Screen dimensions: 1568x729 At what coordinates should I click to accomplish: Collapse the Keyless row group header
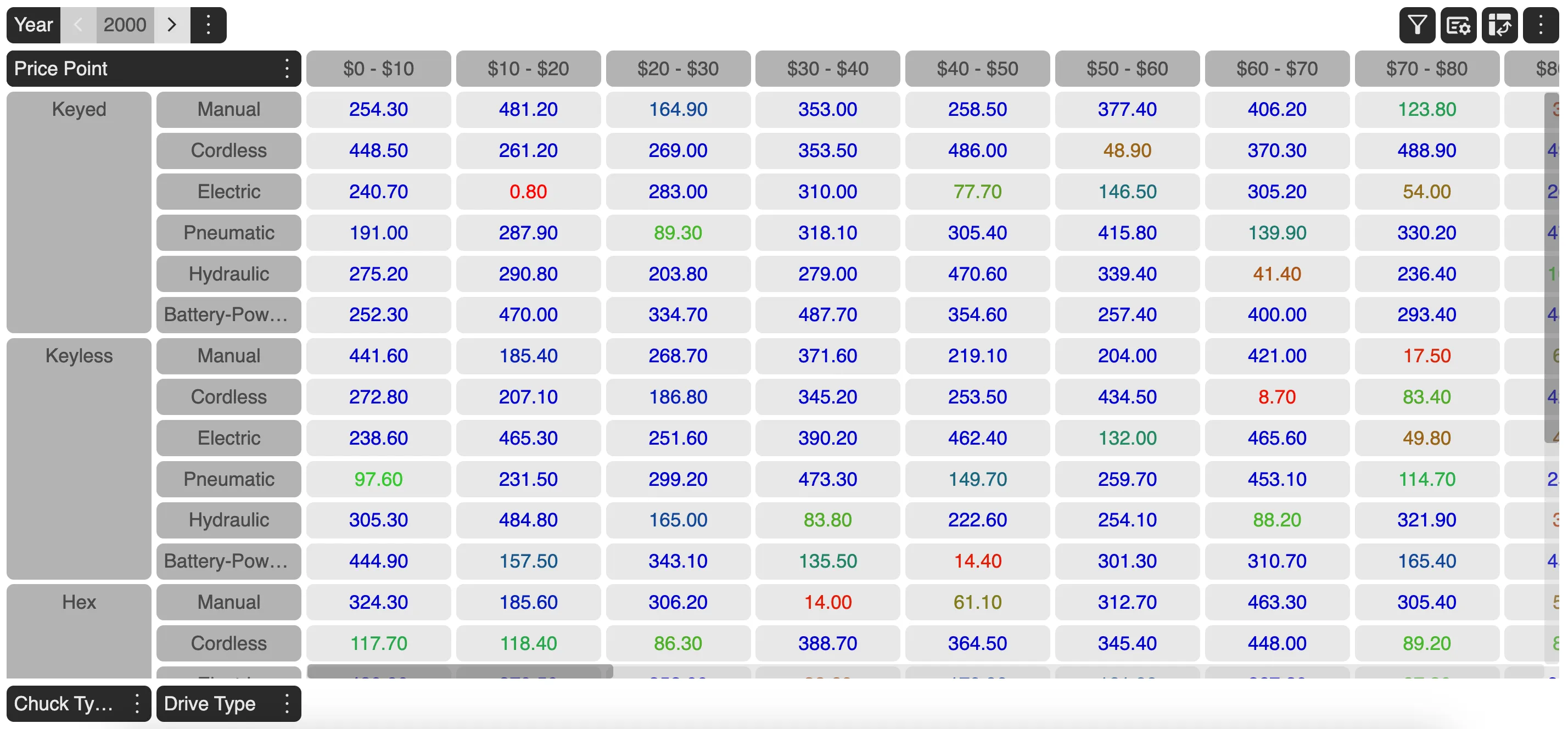pos(78,356)
